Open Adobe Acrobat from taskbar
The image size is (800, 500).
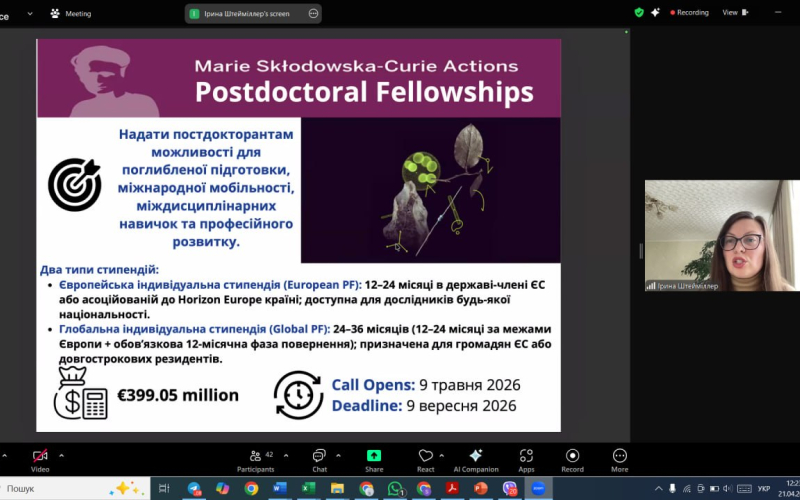pyautogui.click(x=452, y=489)
